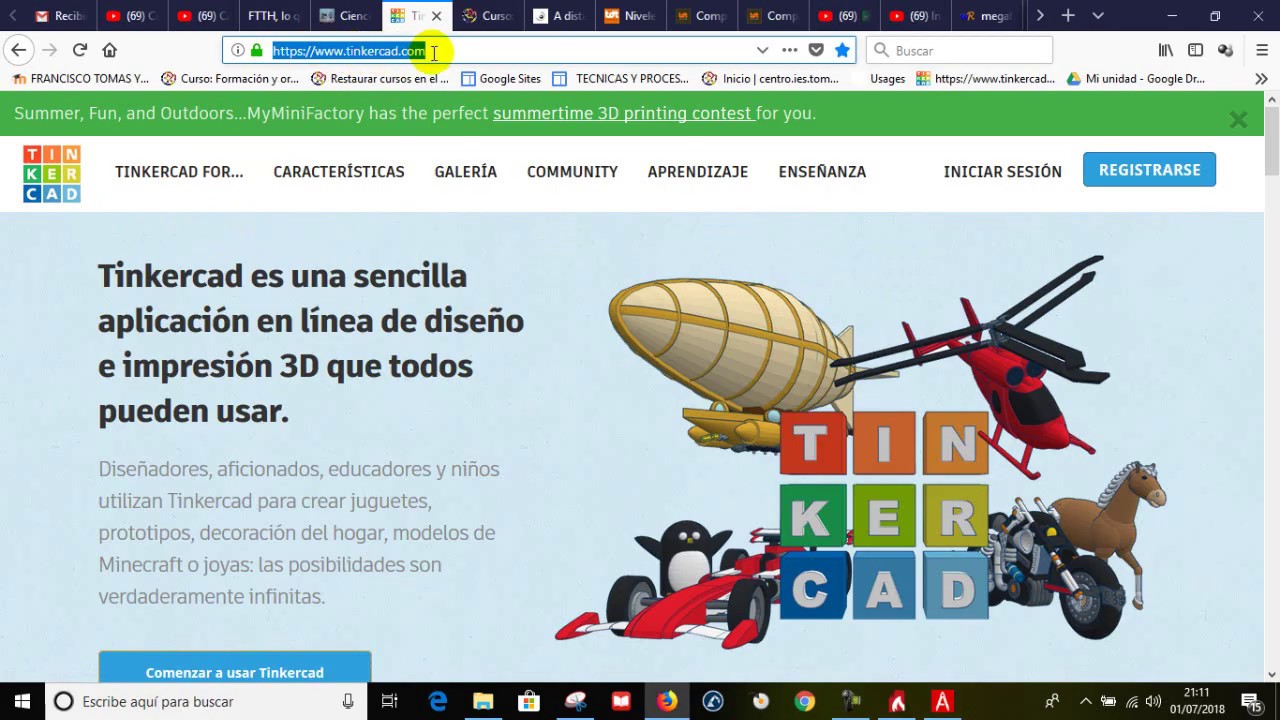Open File Explorer from taskbar
This screenshot has width=1280, height=720.
coord(483,701)
